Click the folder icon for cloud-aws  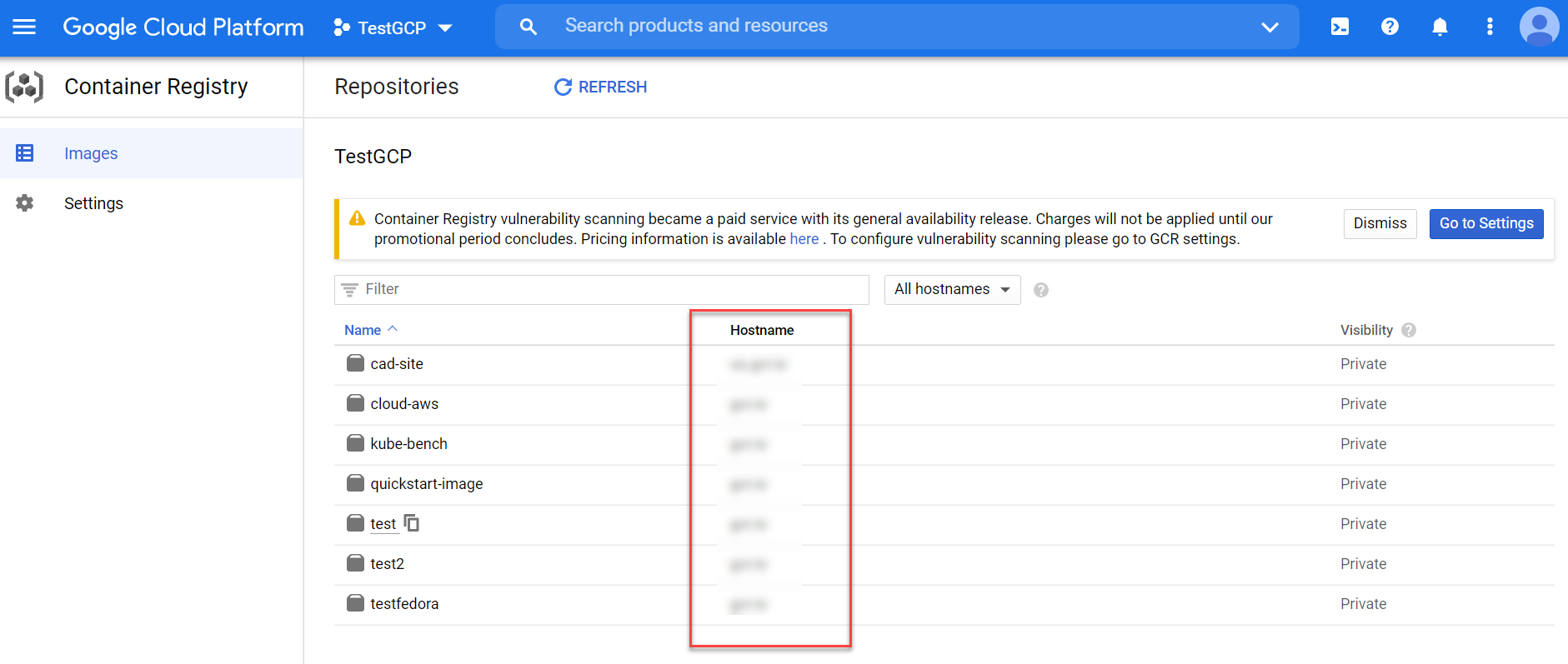(355, 403)
